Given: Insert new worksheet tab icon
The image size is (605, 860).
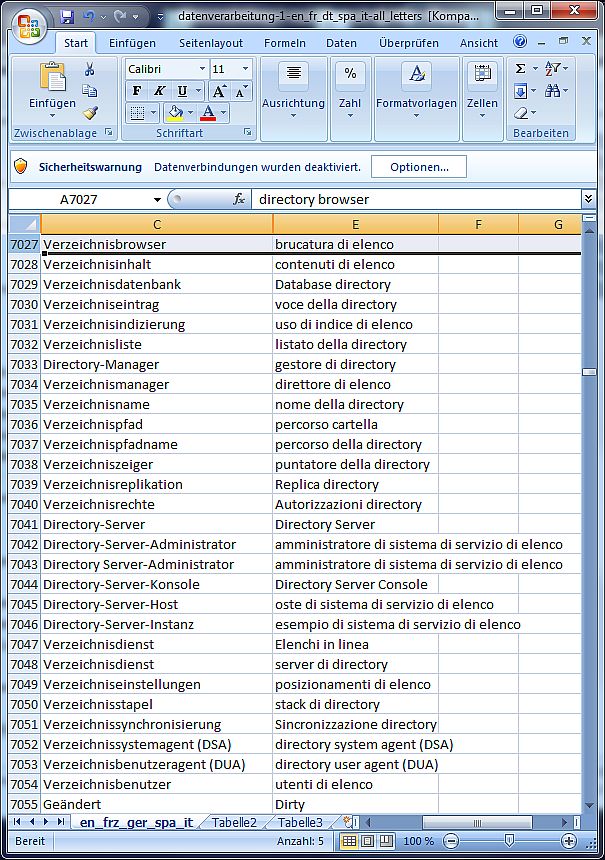Looking at the screenshot, I should [348, 822].
